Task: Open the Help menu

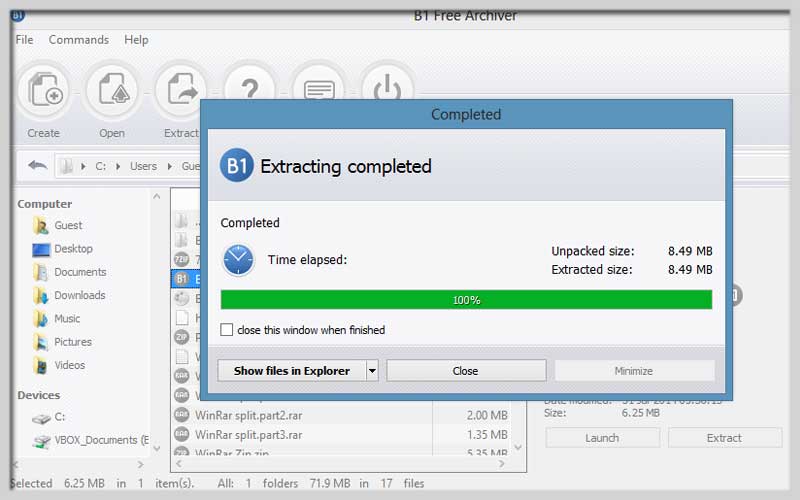Action: (x=136, y=40)
